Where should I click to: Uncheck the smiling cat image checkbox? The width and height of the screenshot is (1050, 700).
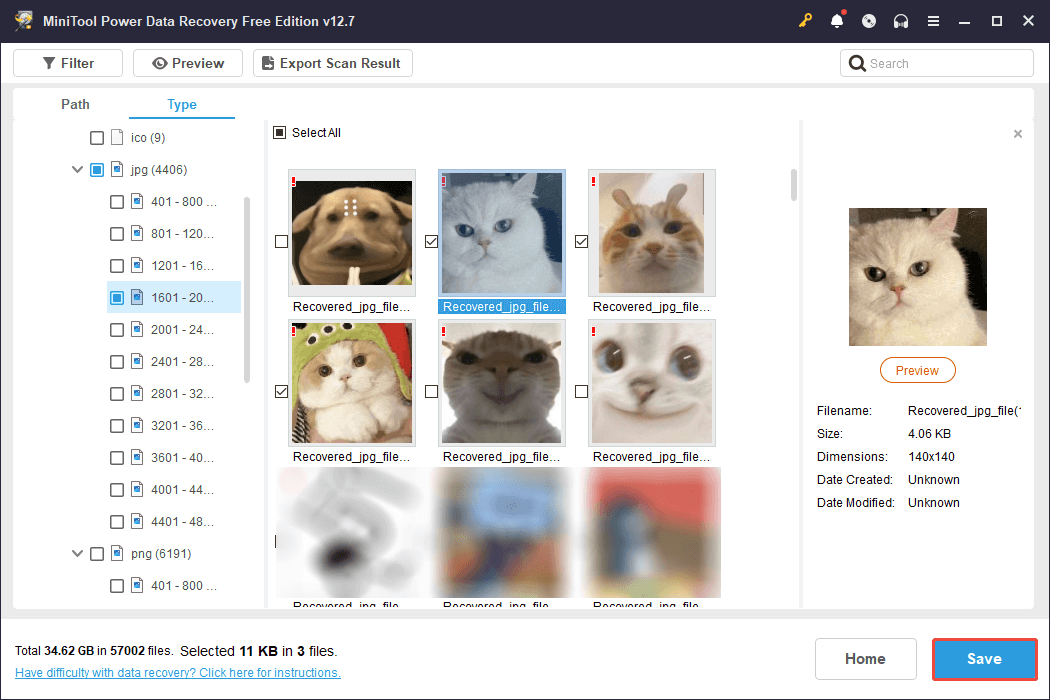pos(581,241)
